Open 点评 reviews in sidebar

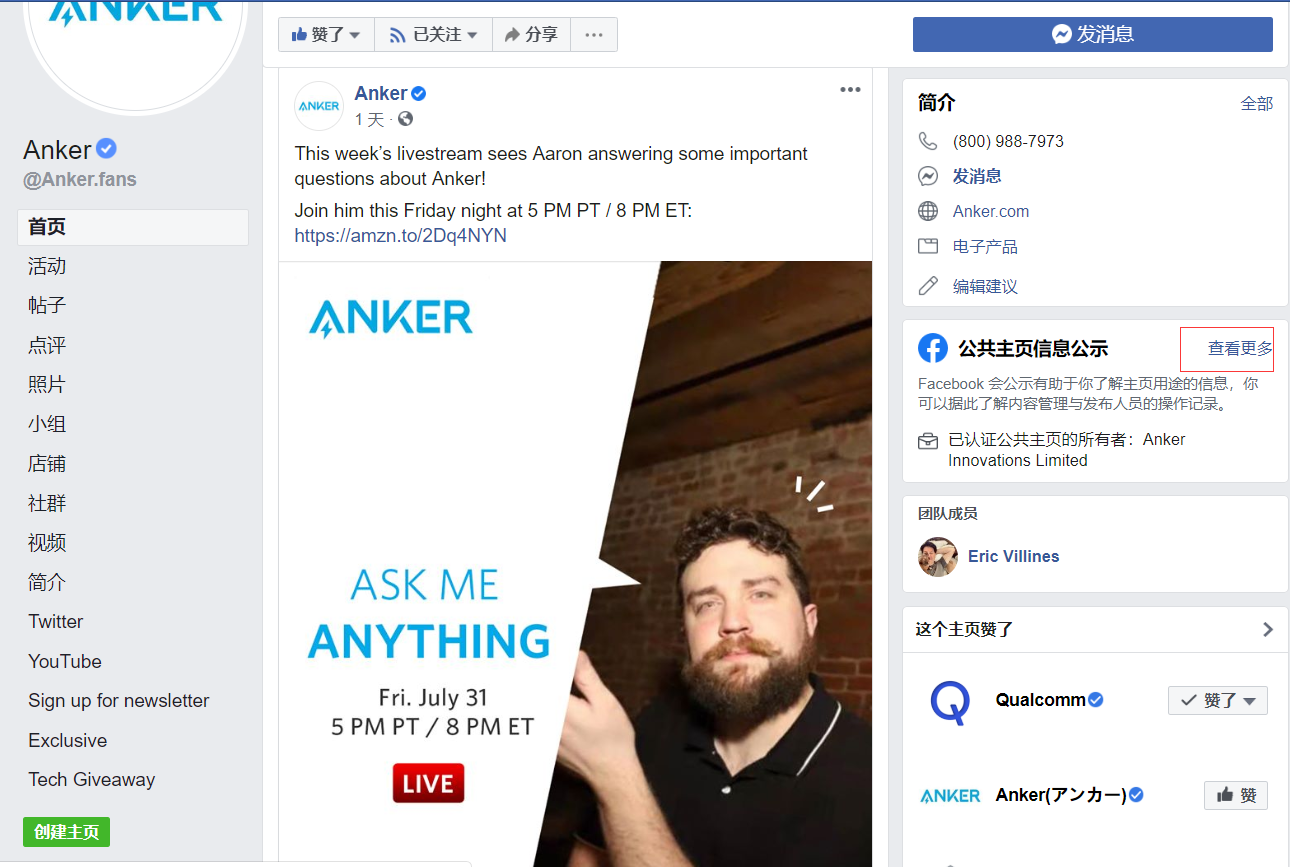tap(47, 345)
